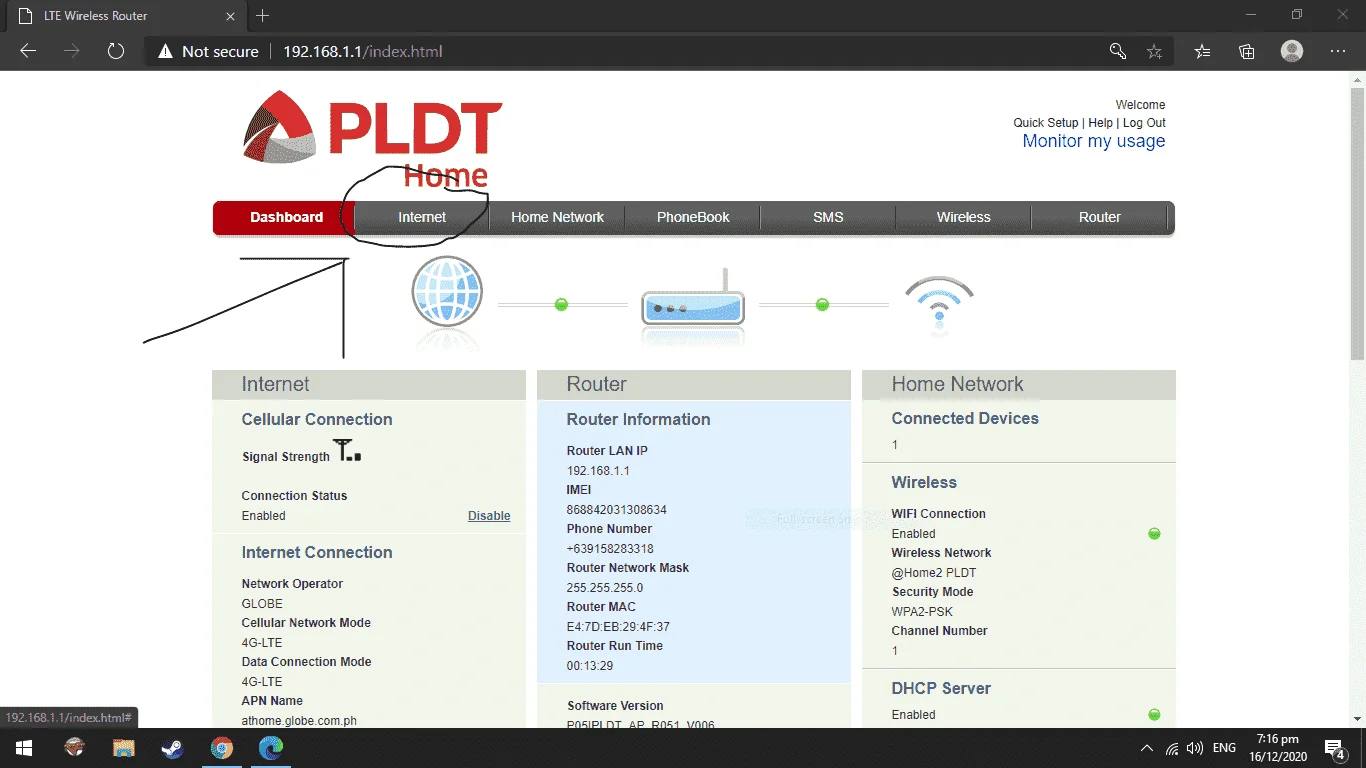1366x768 pixels.
Task: Click the Signal Strength antenna icon
Action: click(x=348, y=451)
